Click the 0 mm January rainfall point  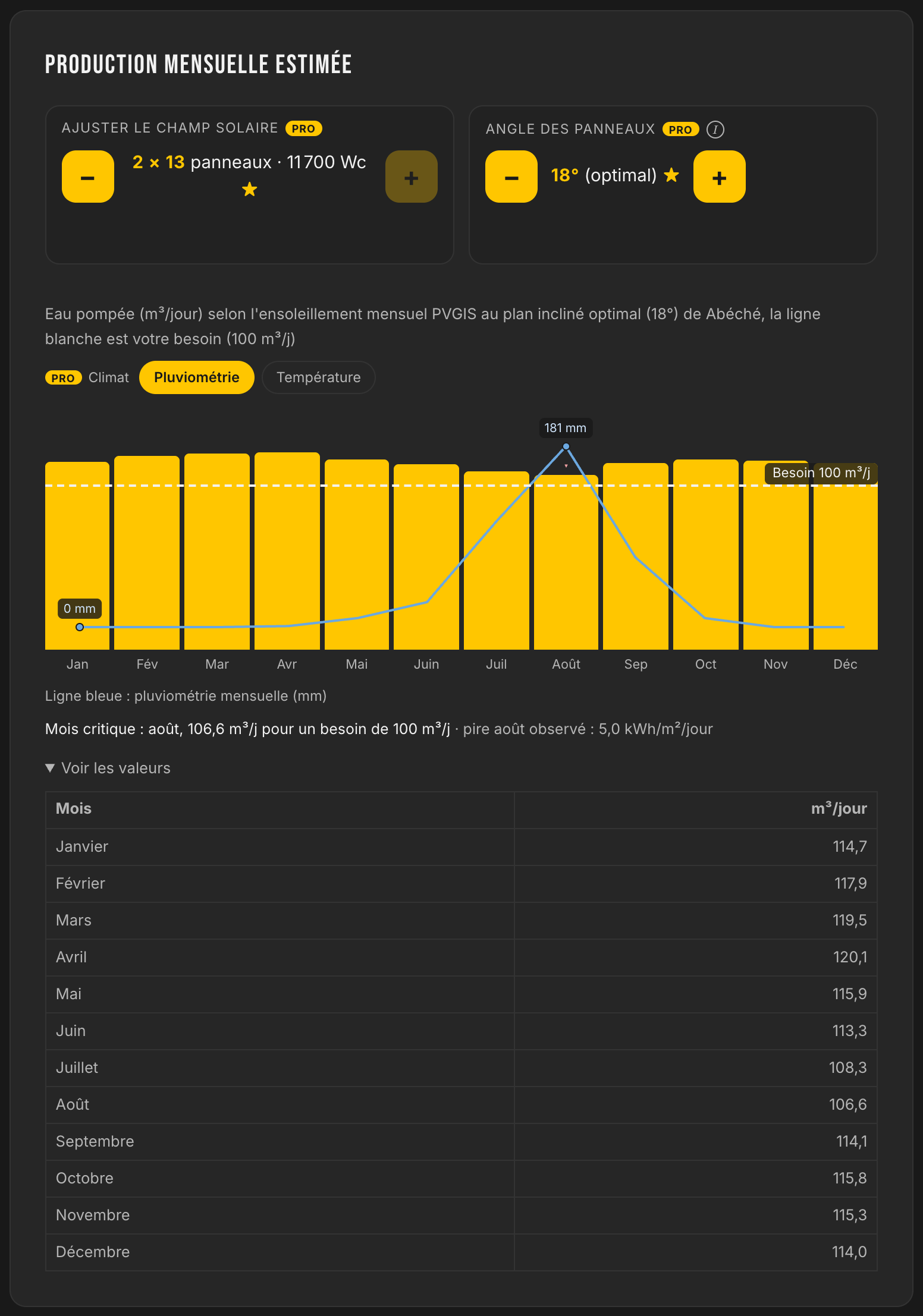click(80, 627)
